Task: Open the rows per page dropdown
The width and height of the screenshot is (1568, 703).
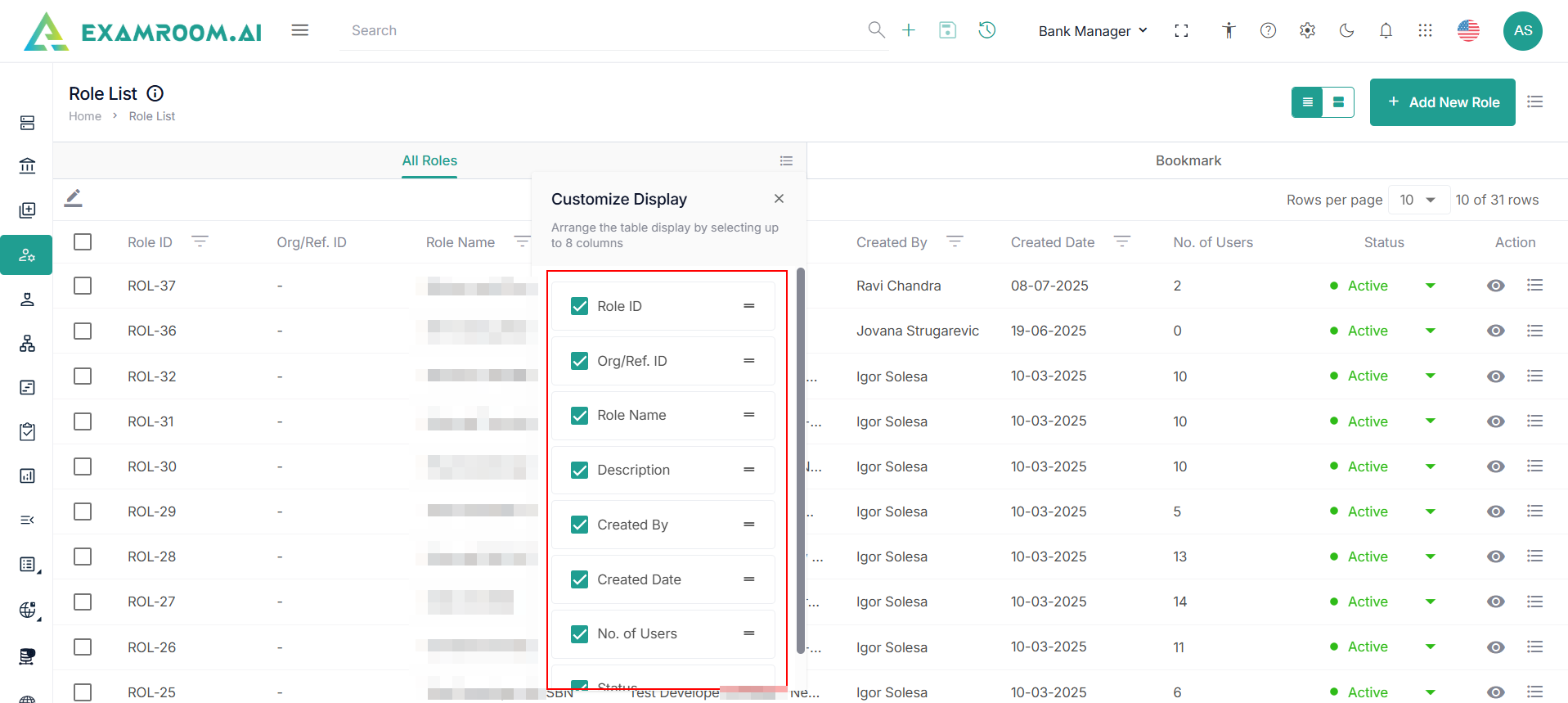Action: tap(1417, 200)
